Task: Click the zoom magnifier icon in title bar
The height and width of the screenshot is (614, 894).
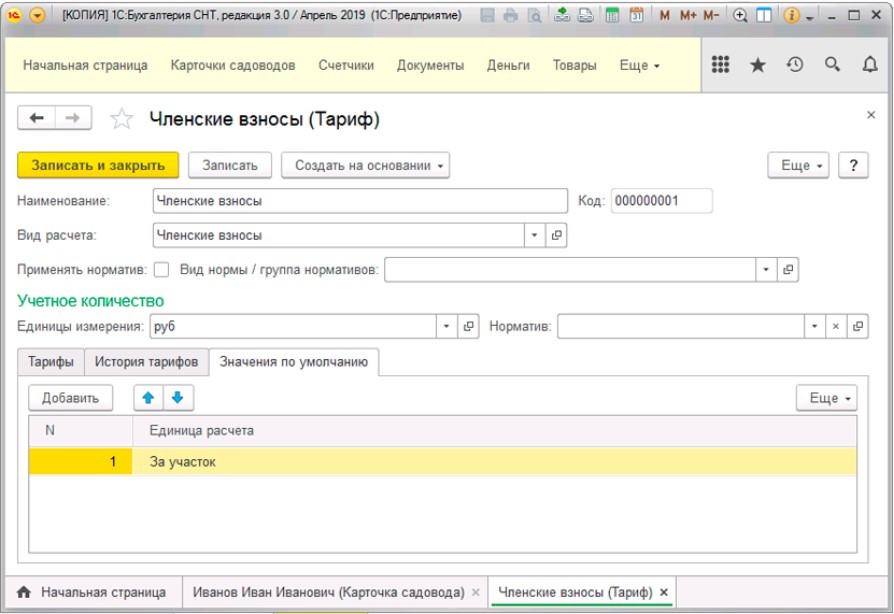Action: pyautogui.click(x=740, y=16)
